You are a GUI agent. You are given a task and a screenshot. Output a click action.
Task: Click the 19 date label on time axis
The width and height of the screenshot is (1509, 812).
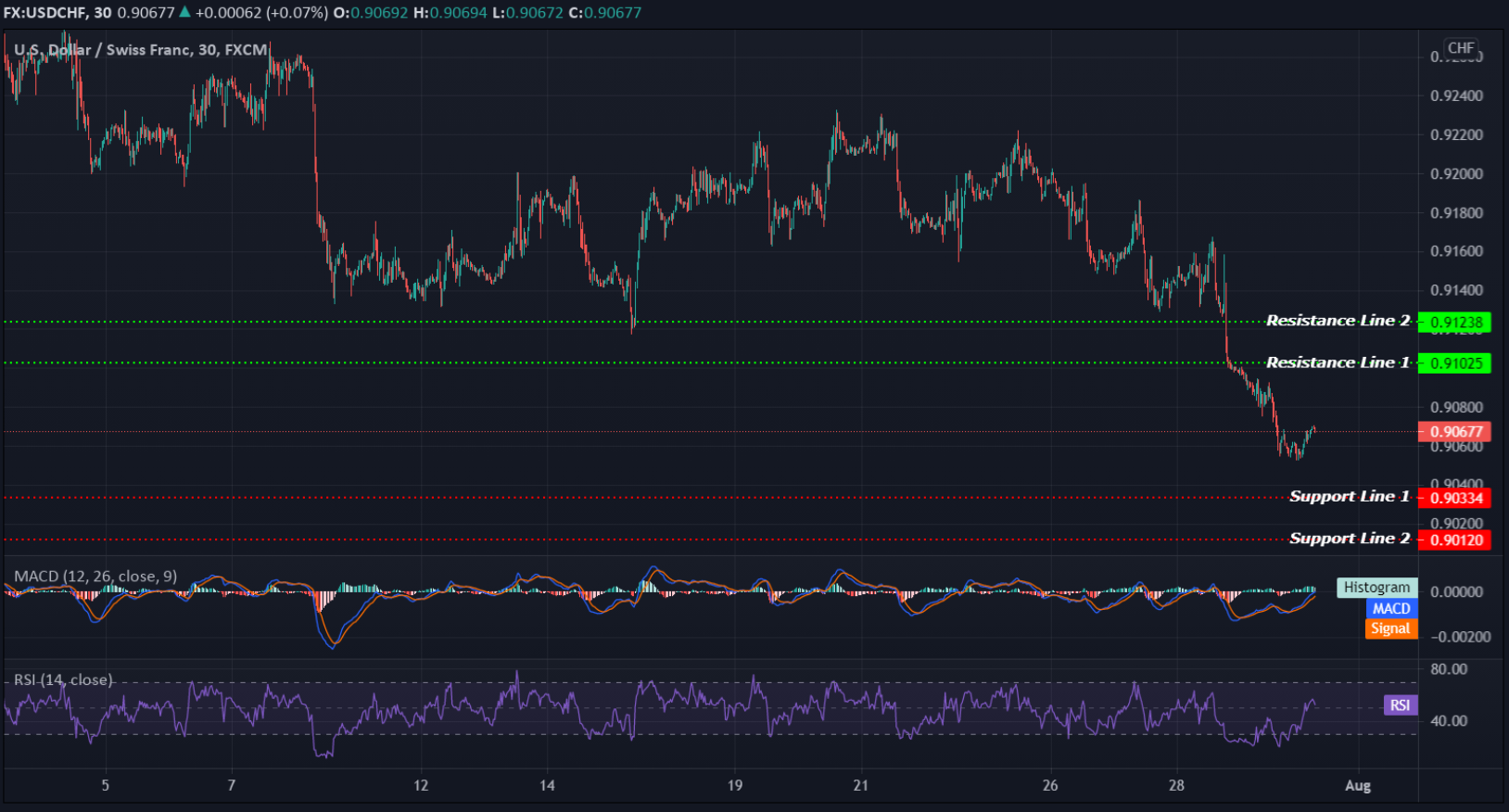(735, 786)
